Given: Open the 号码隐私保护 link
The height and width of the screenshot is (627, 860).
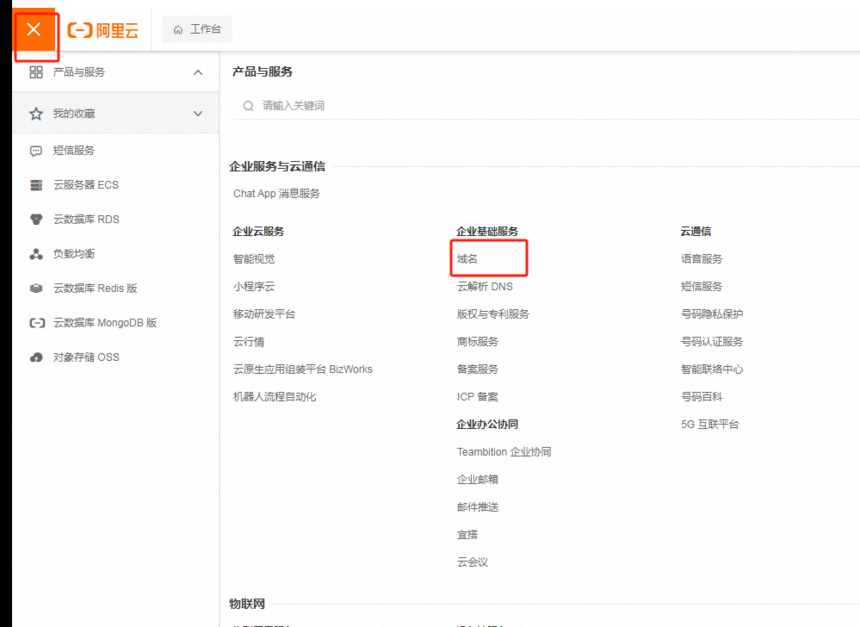Looking at the screenshot, I should pos(712,314).
